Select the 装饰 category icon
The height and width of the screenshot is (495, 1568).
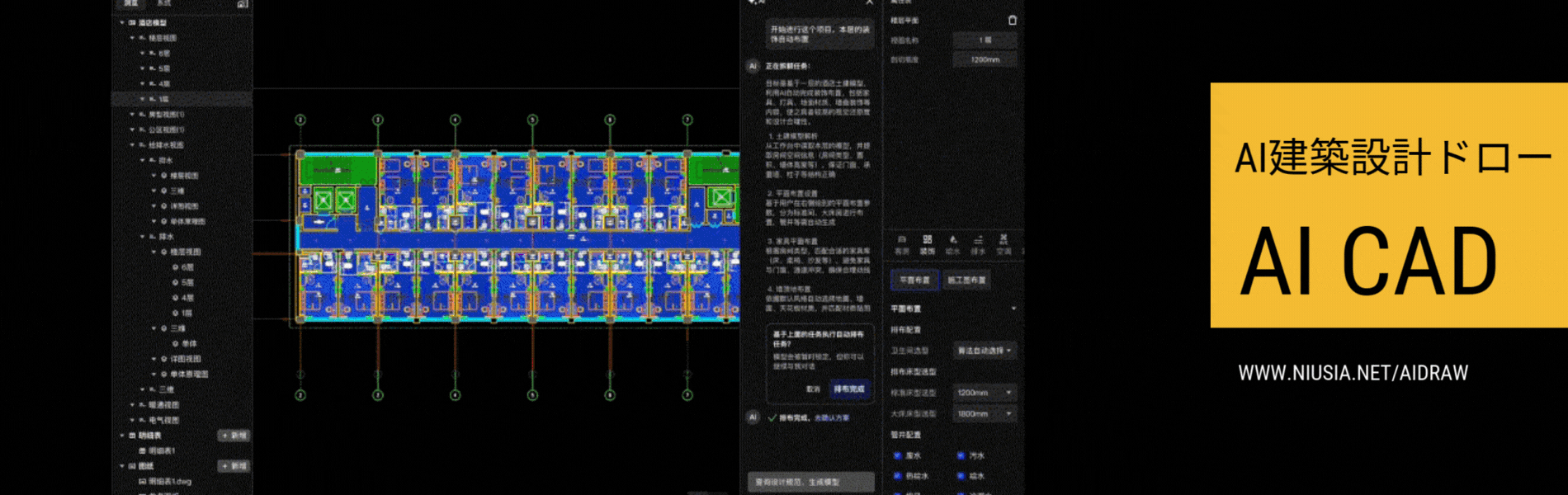tap(928, 244)
